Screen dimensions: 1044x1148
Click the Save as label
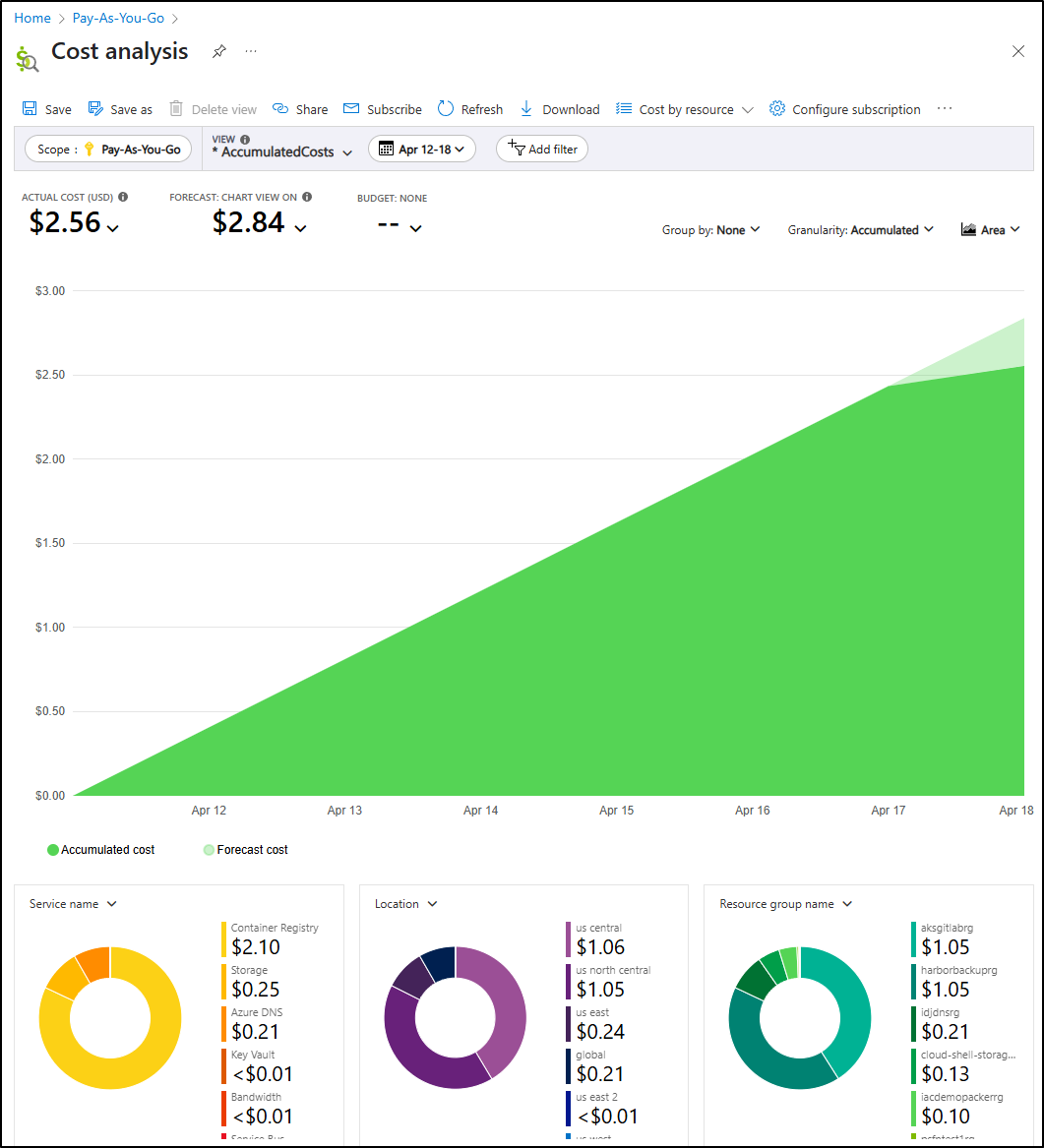(131, 110)
